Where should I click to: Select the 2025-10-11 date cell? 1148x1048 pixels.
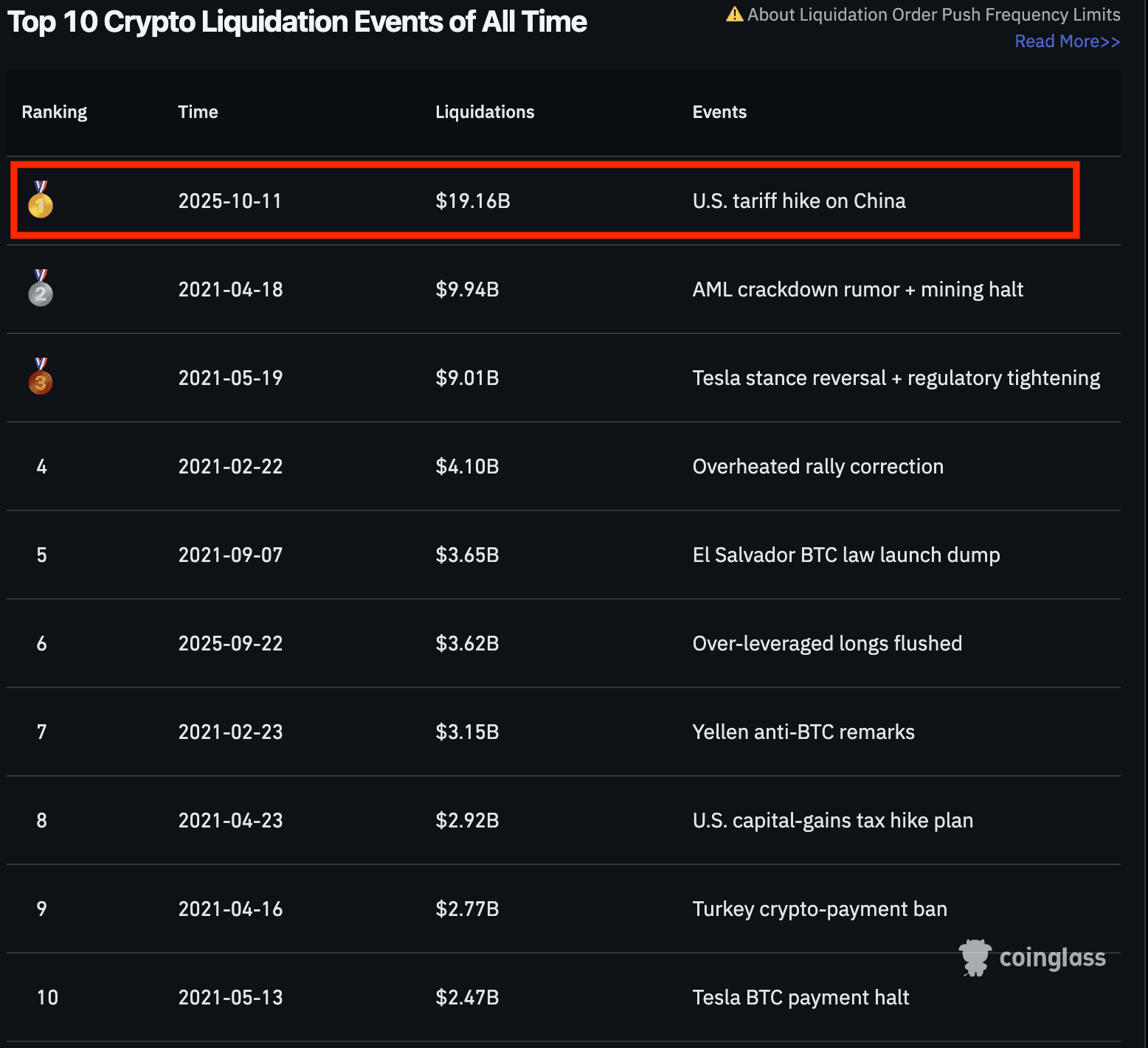tap(229, 201)
